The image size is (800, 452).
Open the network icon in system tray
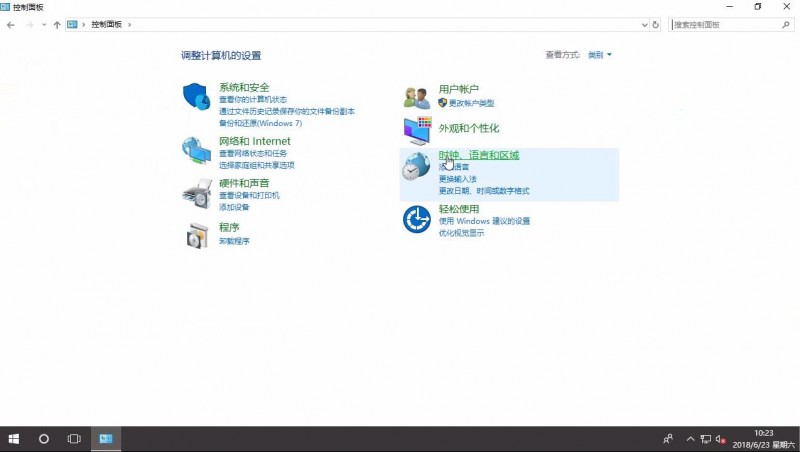(x=706, y=439)
